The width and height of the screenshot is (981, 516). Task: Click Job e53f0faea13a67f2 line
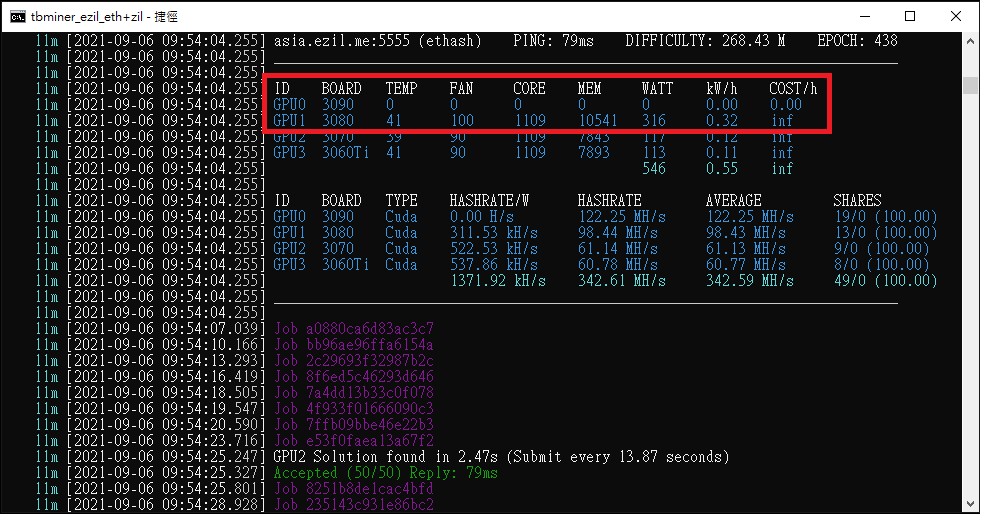pyautogui.click(x=353, y=441)
